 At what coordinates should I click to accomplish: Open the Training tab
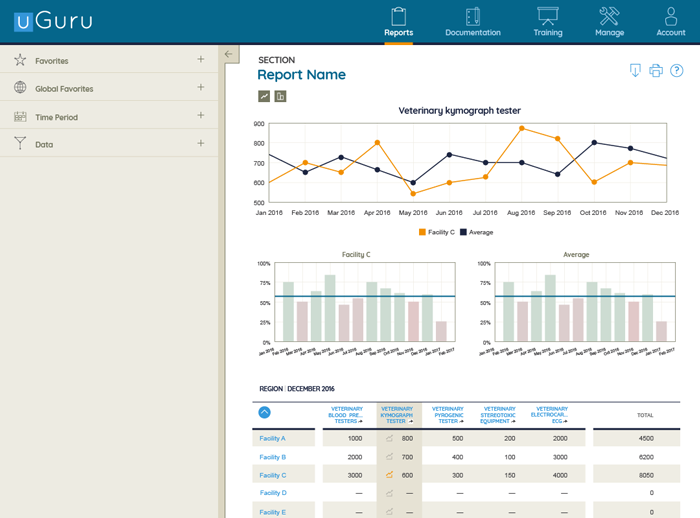(547, 21)
